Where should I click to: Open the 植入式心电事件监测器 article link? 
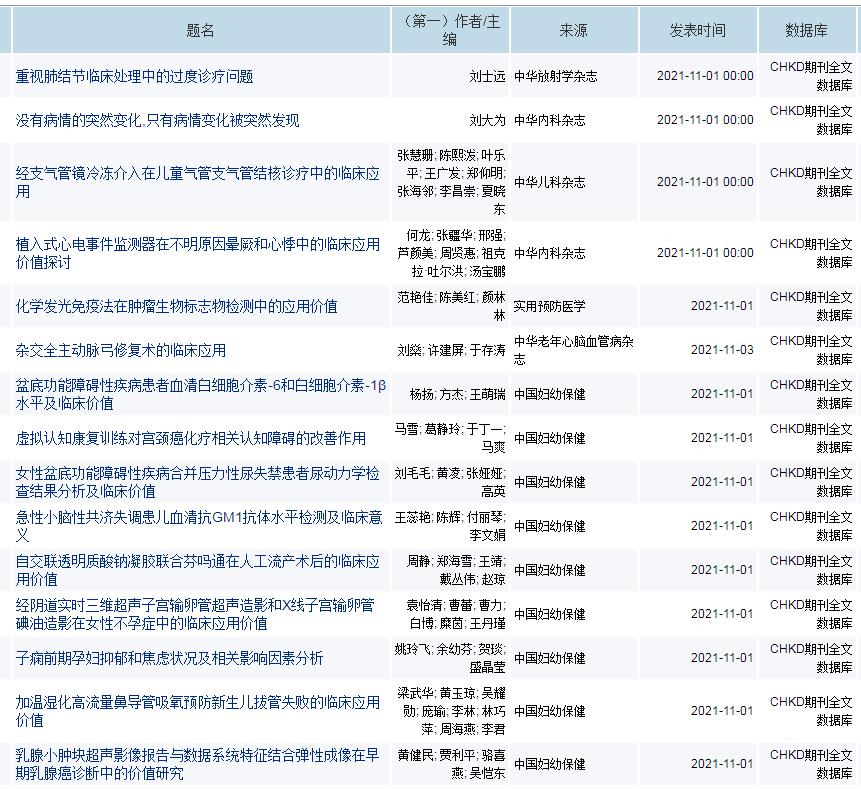(x=198, y=244)
